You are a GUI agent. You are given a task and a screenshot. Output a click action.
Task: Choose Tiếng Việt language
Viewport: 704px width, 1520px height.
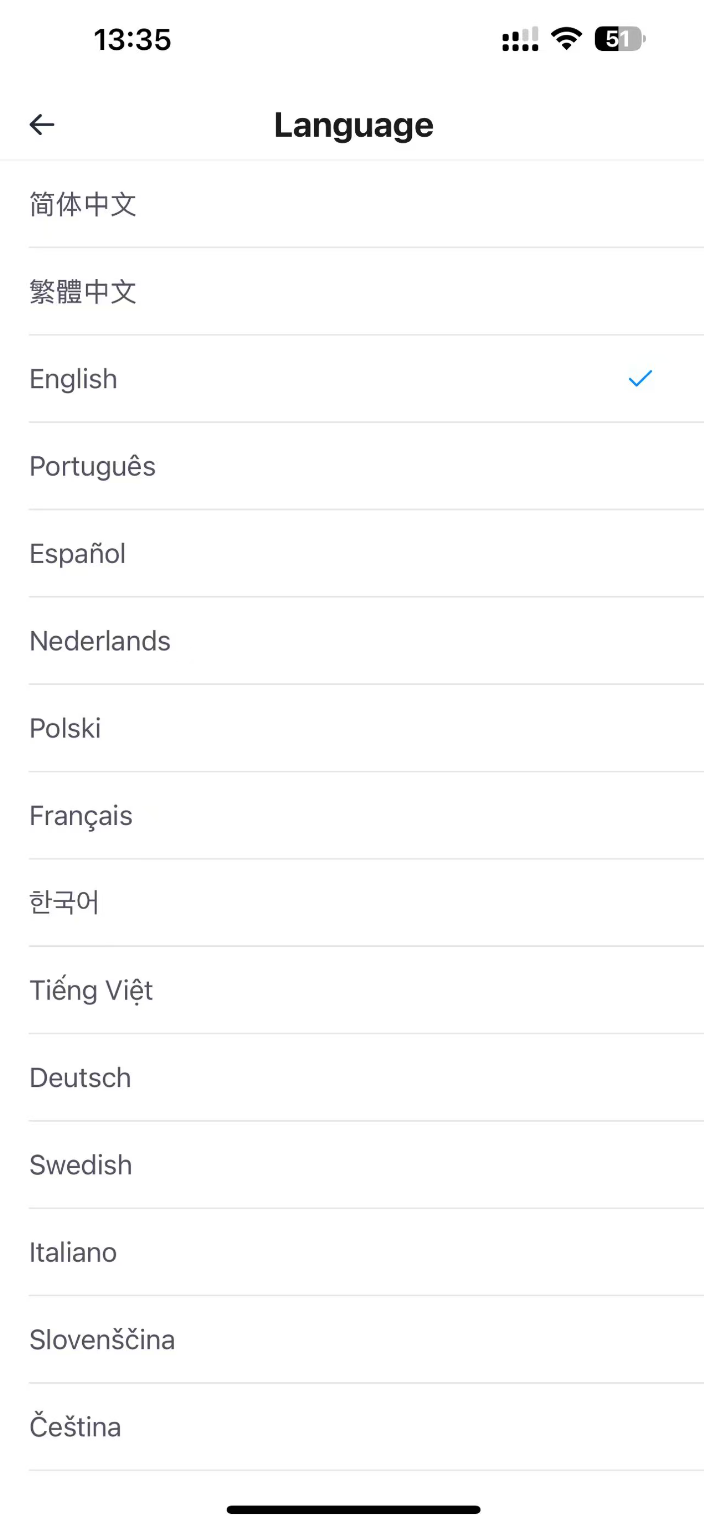[x=91, y=990]
